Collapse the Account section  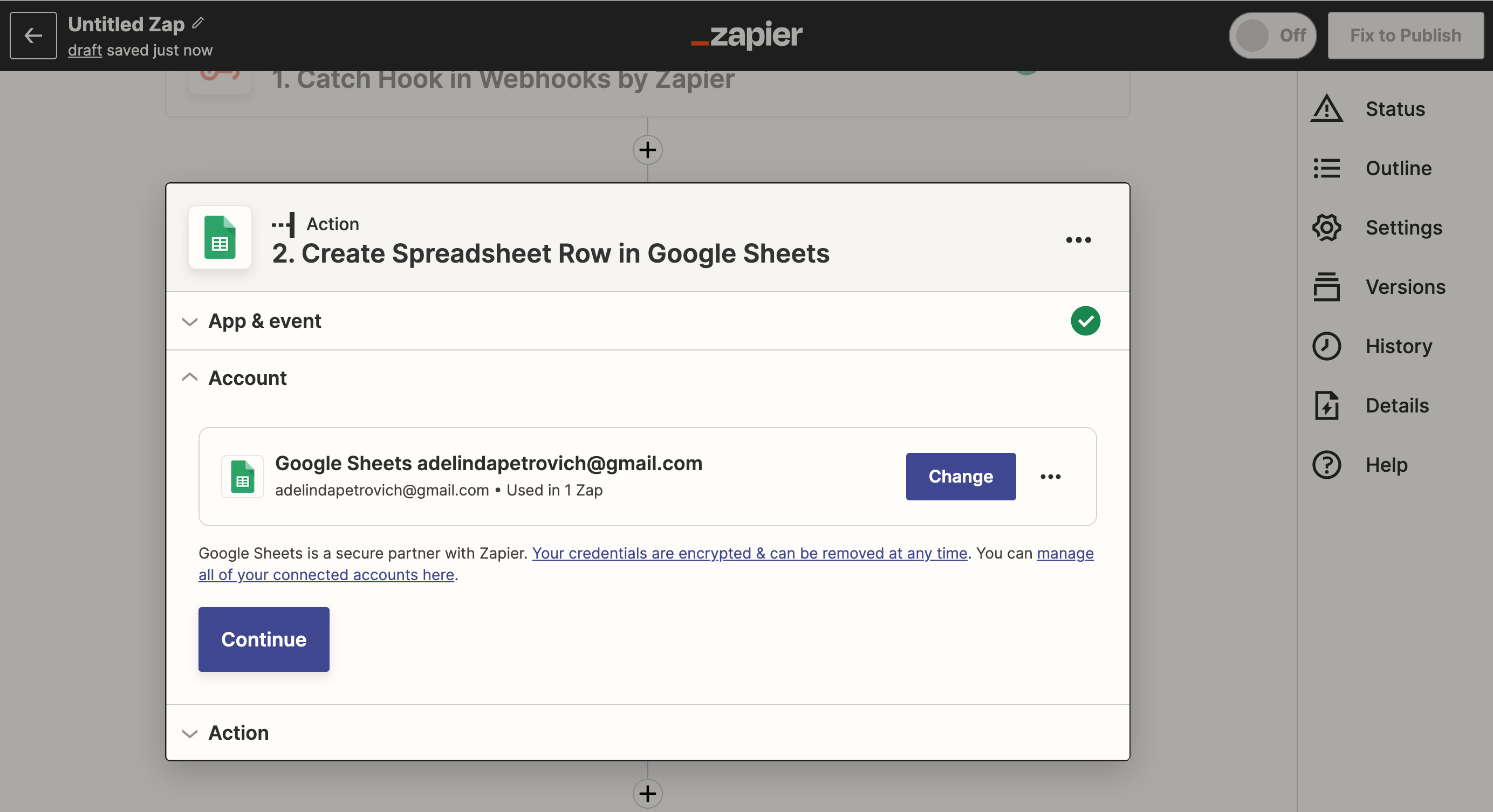click(x=647, y=378)
